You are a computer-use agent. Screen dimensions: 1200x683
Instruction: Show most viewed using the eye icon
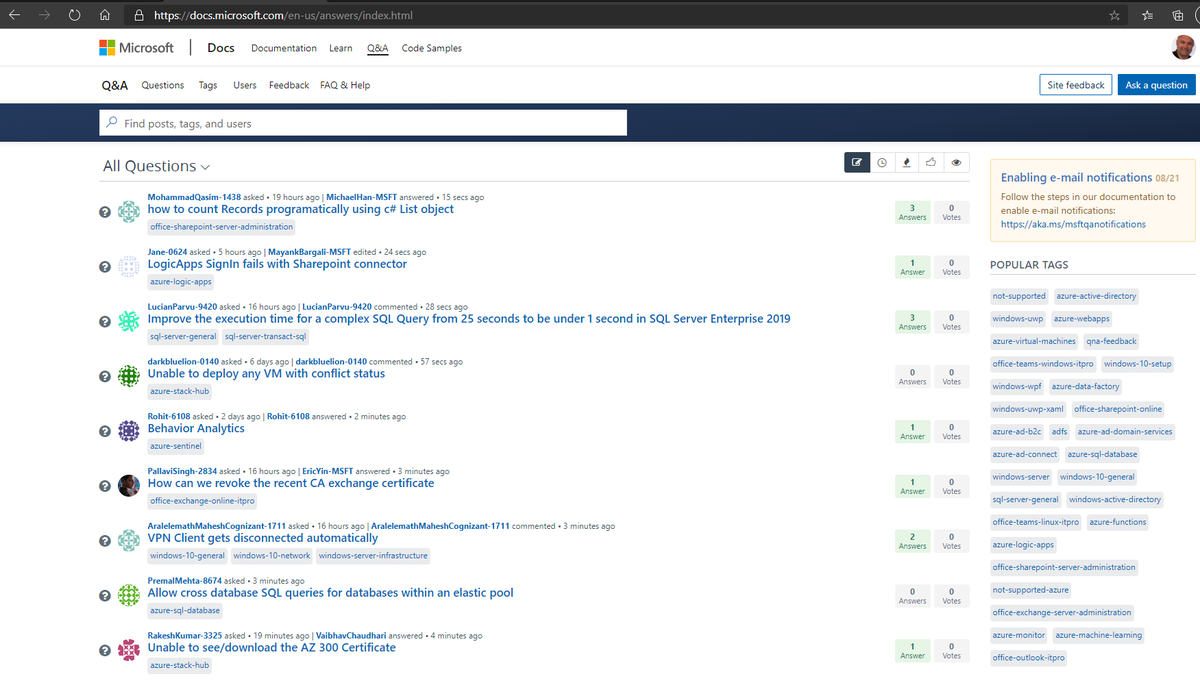click(956, 161)
